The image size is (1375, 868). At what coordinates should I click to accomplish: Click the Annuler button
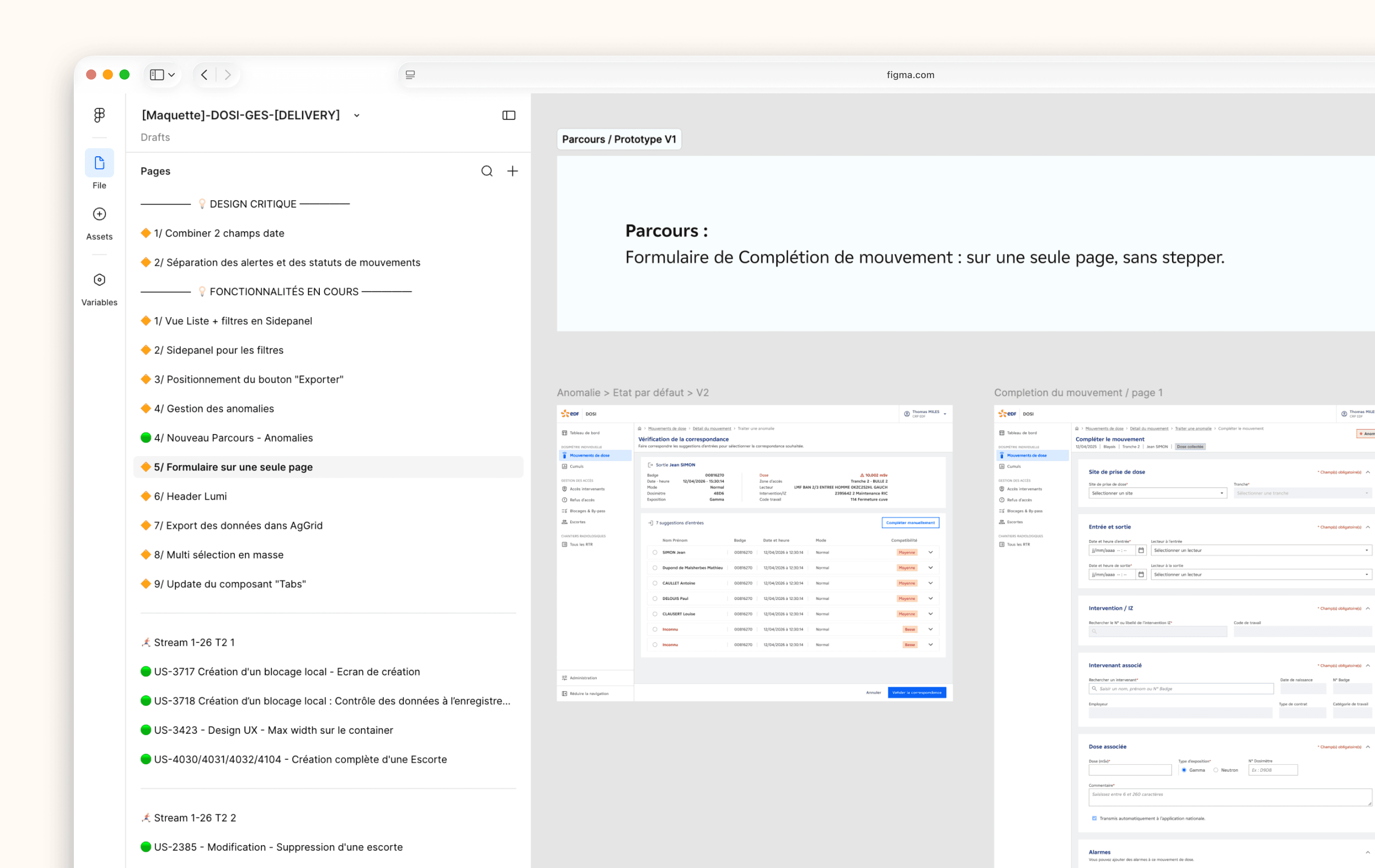click(x=873, y=693)
